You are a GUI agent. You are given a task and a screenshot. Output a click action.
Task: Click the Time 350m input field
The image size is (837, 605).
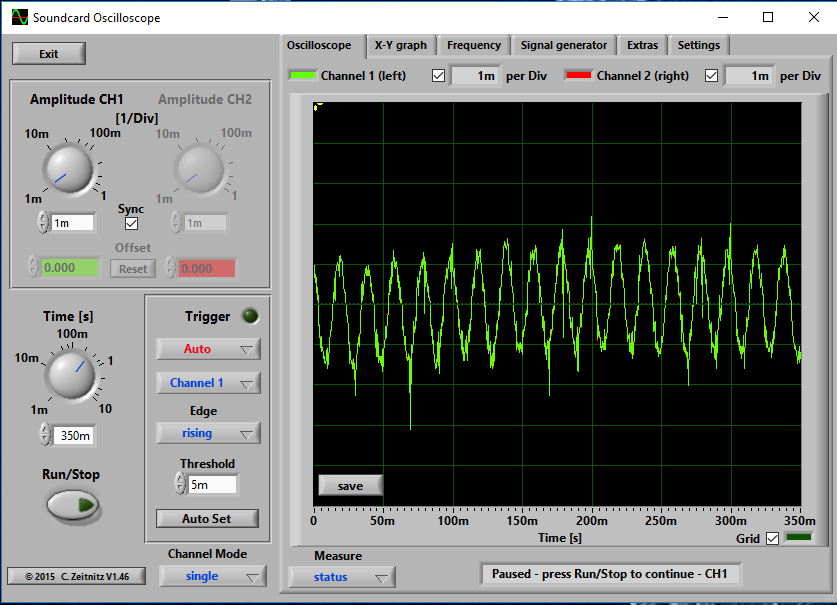(74, 436)
